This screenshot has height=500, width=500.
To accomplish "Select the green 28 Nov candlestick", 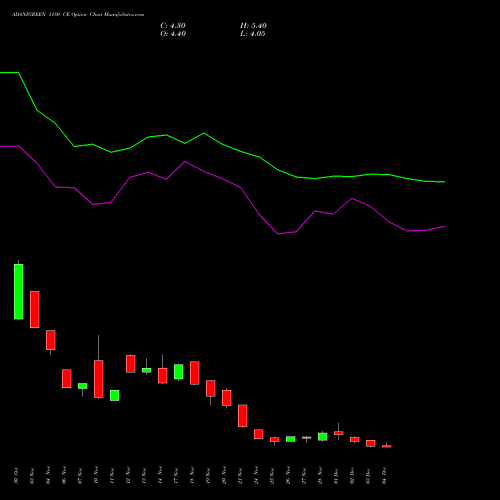I will [x=323, y=436].
